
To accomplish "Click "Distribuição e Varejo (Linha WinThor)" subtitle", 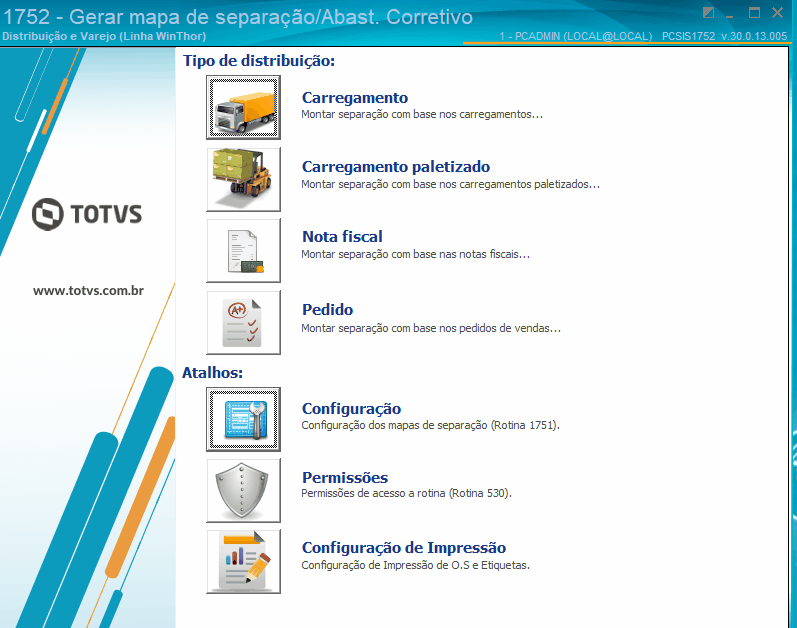I will tap(104, 37).
